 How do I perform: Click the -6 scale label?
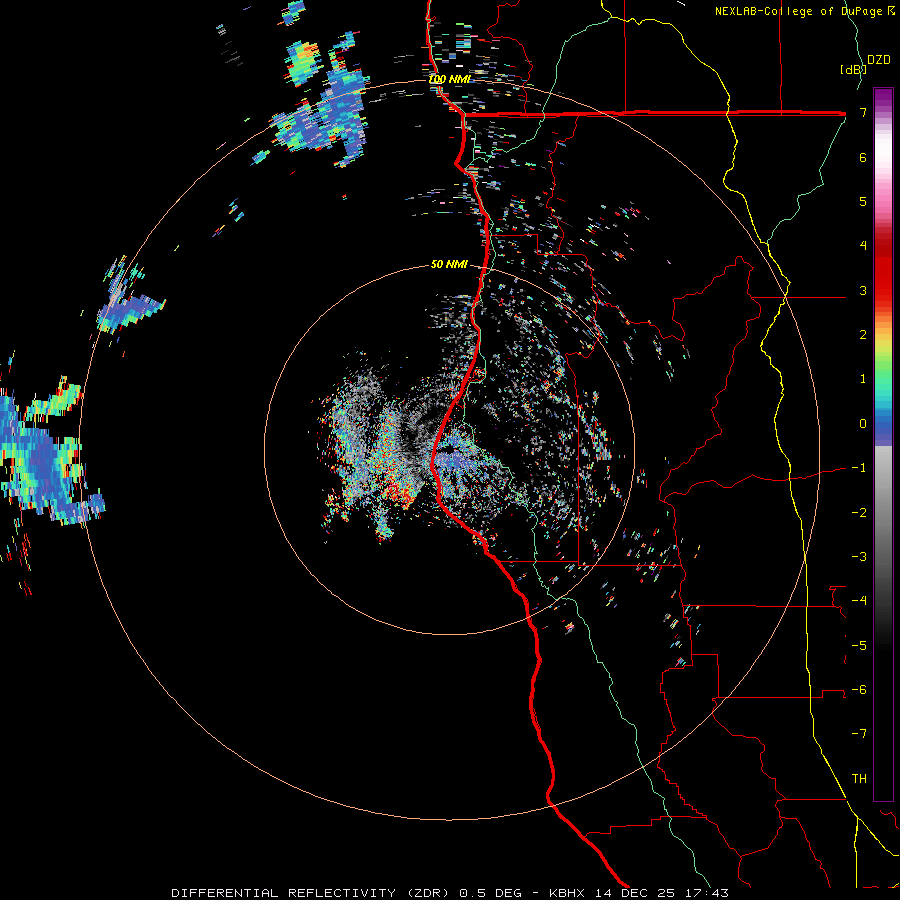(859, 690)
